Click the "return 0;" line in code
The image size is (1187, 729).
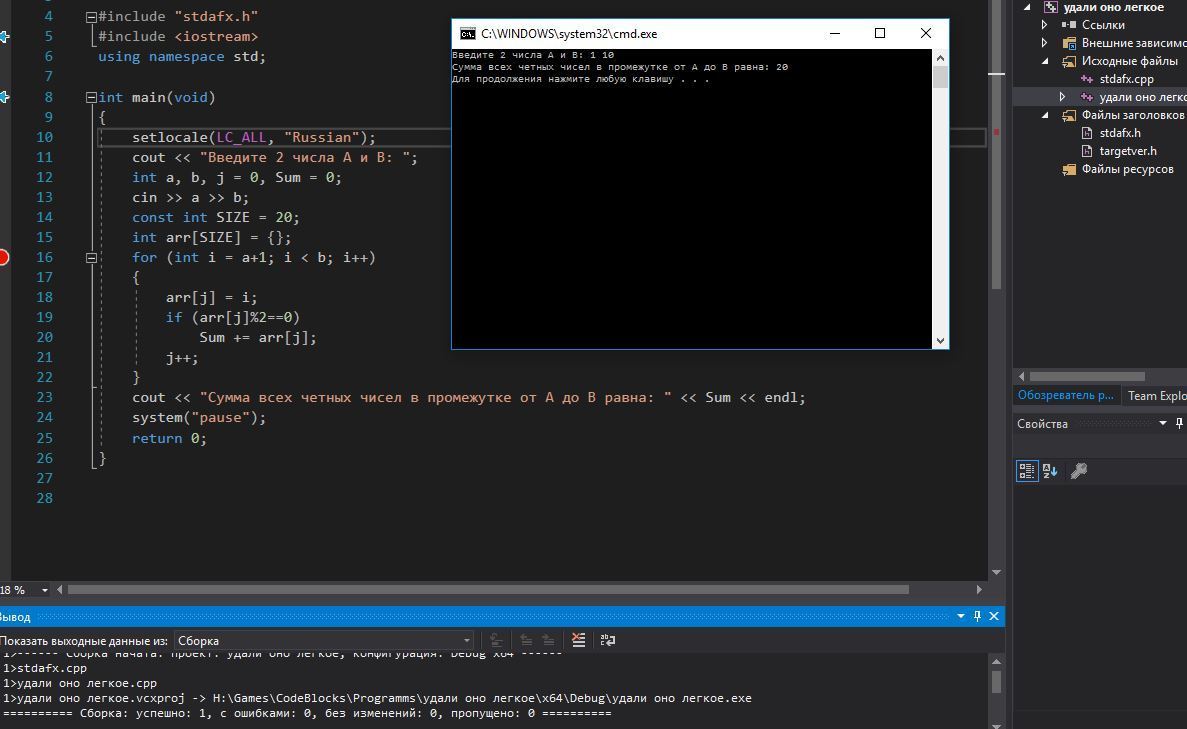tap(169, 438)
